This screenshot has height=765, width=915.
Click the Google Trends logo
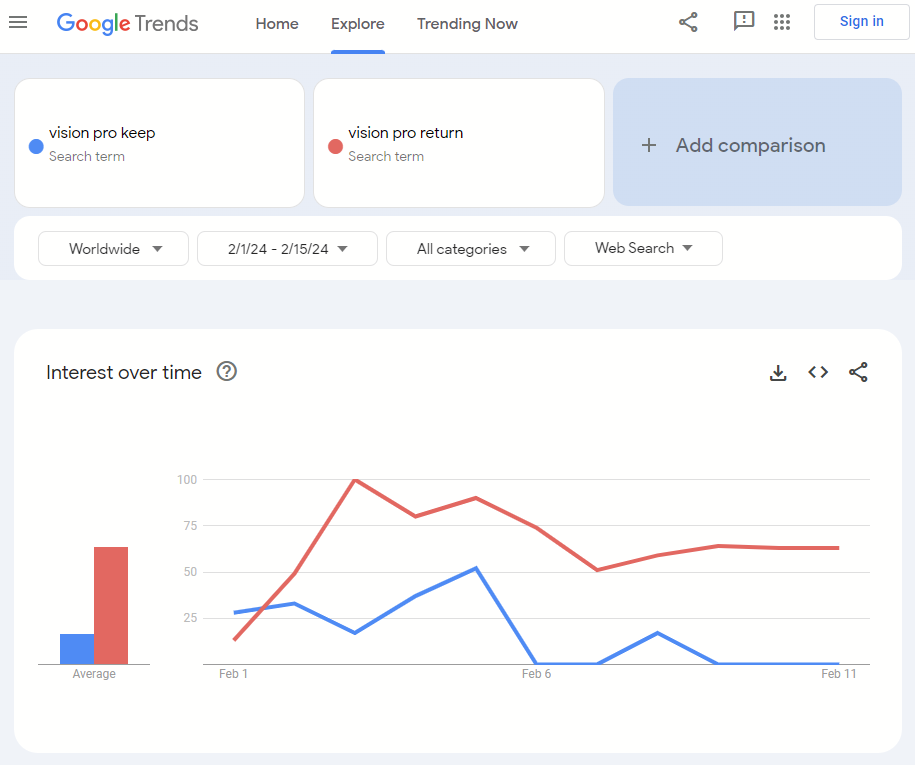(x=127, y=23)
